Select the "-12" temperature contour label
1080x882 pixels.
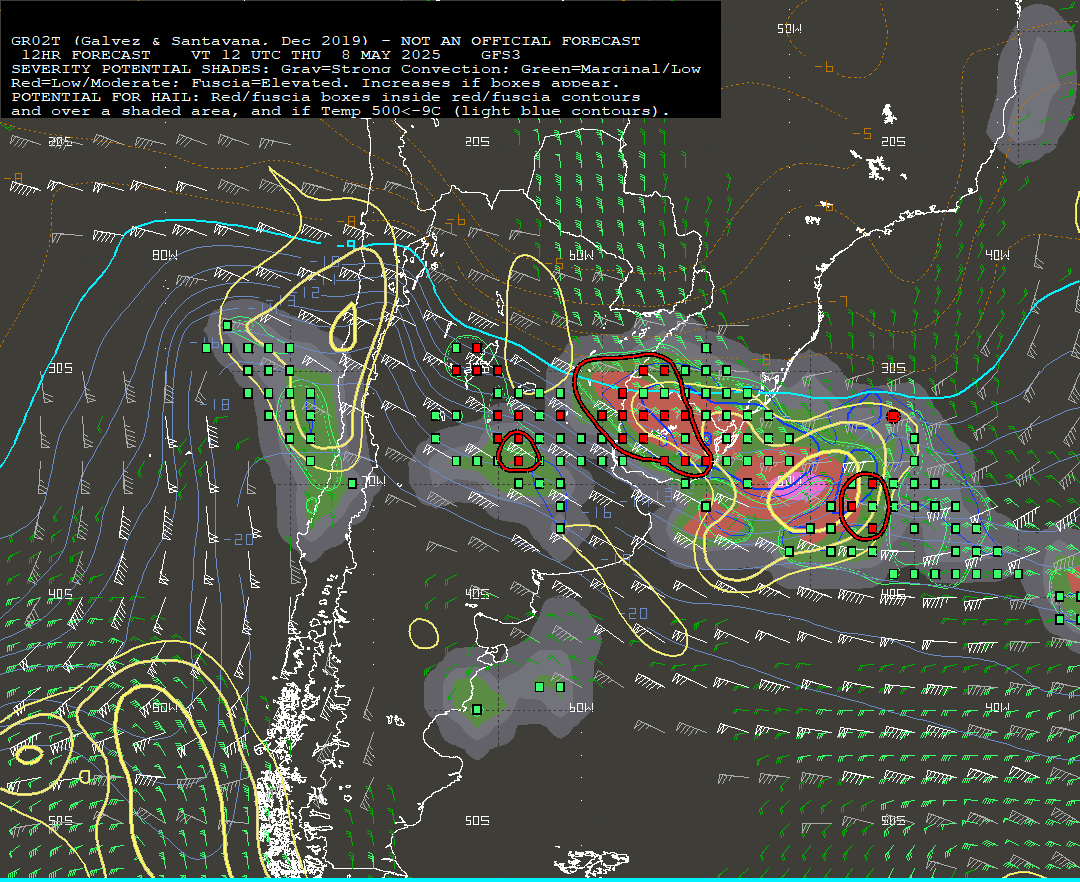(x=306, y=293)
